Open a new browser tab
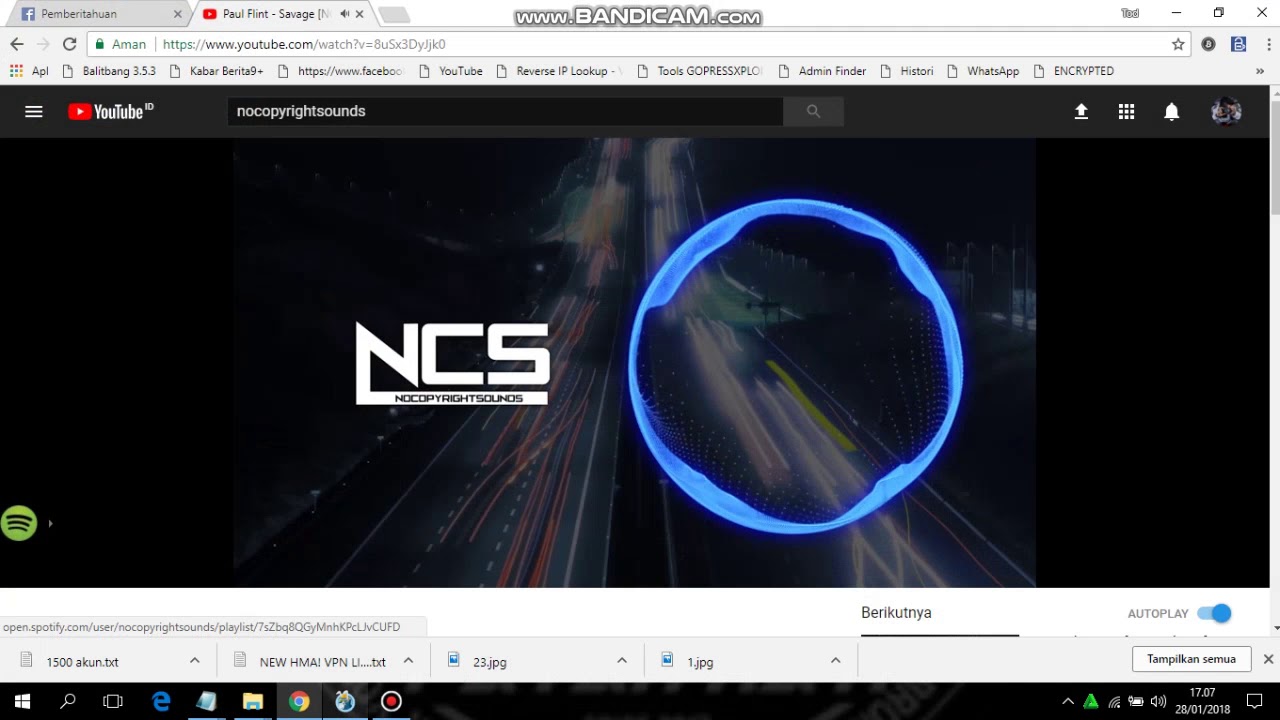This screenshot has width=1280, height=720. click(394, 14)
